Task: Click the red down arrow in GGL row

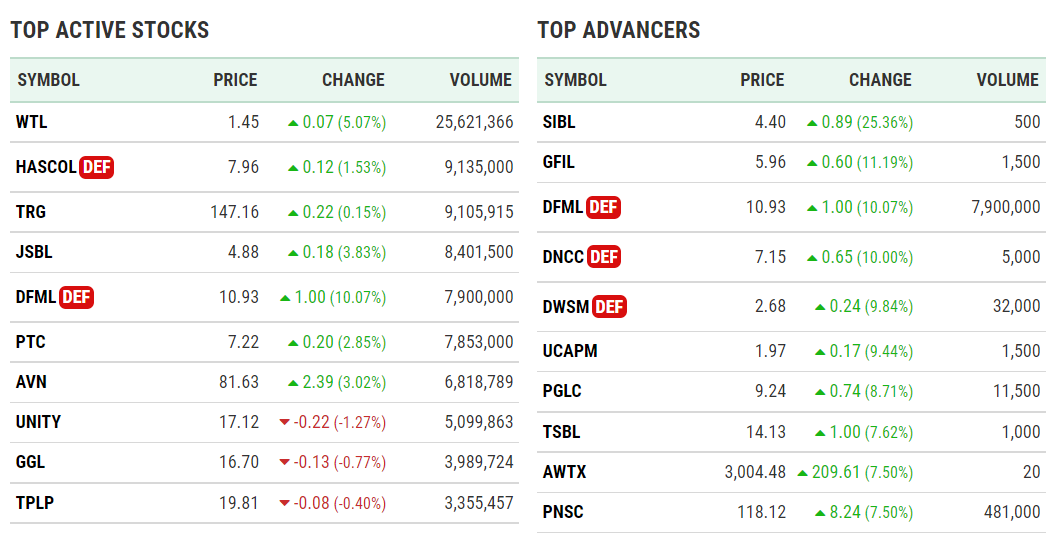Action: pyautogui.click(x=284, y=463)
